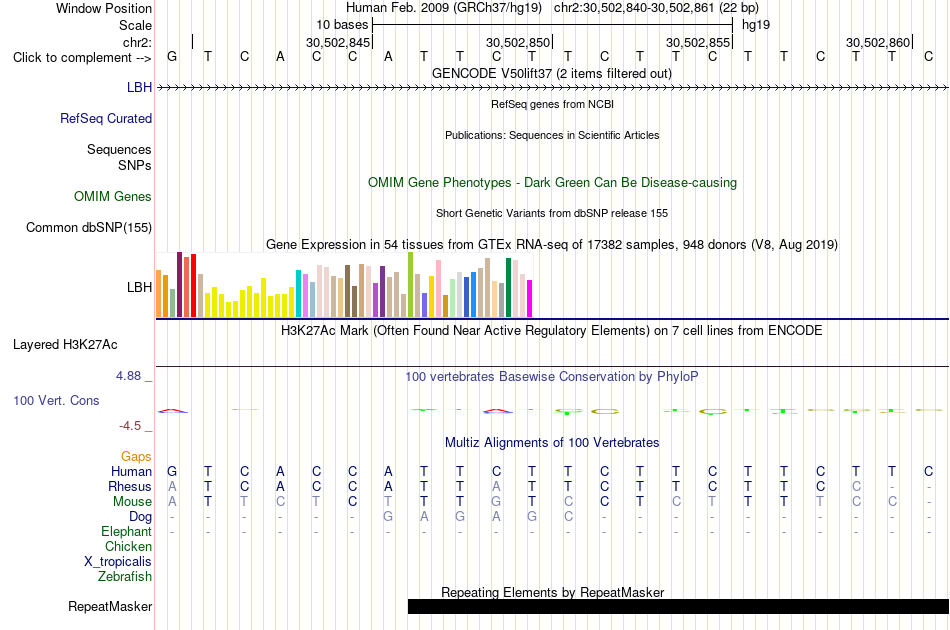This screenshot has height=630, width=950.
Task: Click 'Short Genetic Variants from dbSNP release 155' title
Action: pyautogui.click(x=552, y=213)
